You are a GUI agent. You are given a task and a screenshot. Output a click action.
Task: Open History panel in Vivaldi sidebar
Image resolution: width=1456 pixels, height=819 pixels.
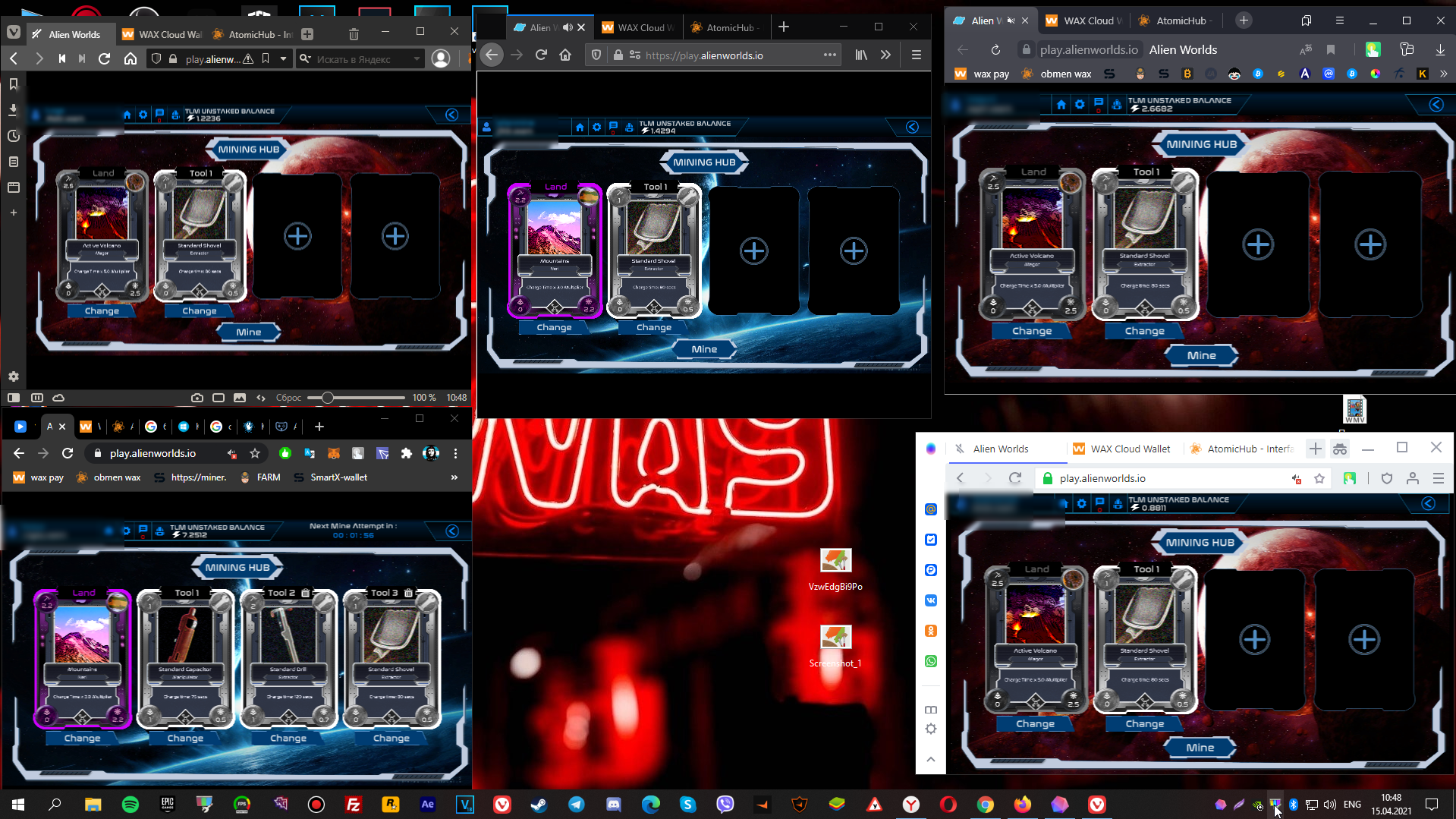pyautogui.click(x=14, y=136)
